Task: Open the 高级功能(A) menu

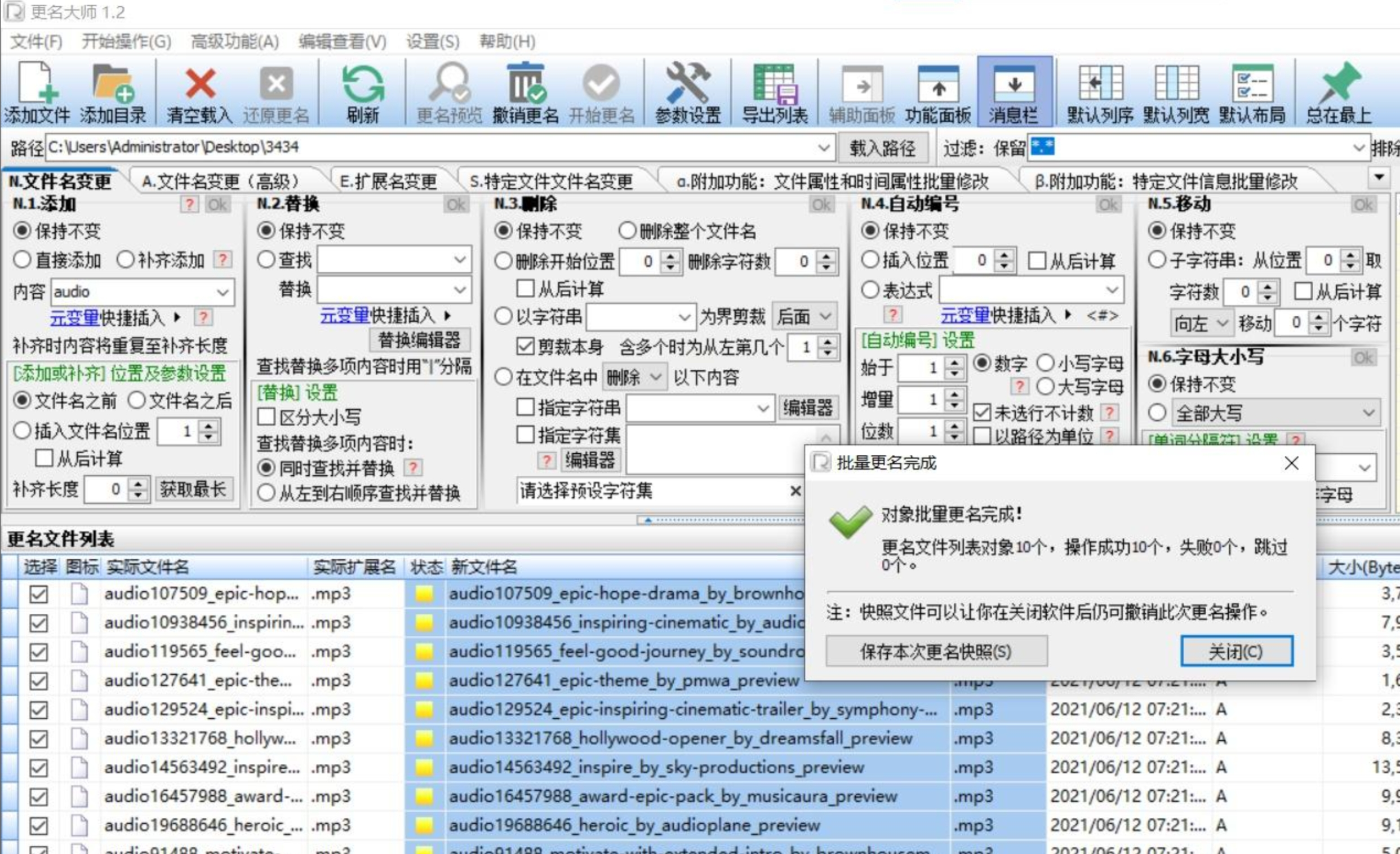Action: pos(235,42)
